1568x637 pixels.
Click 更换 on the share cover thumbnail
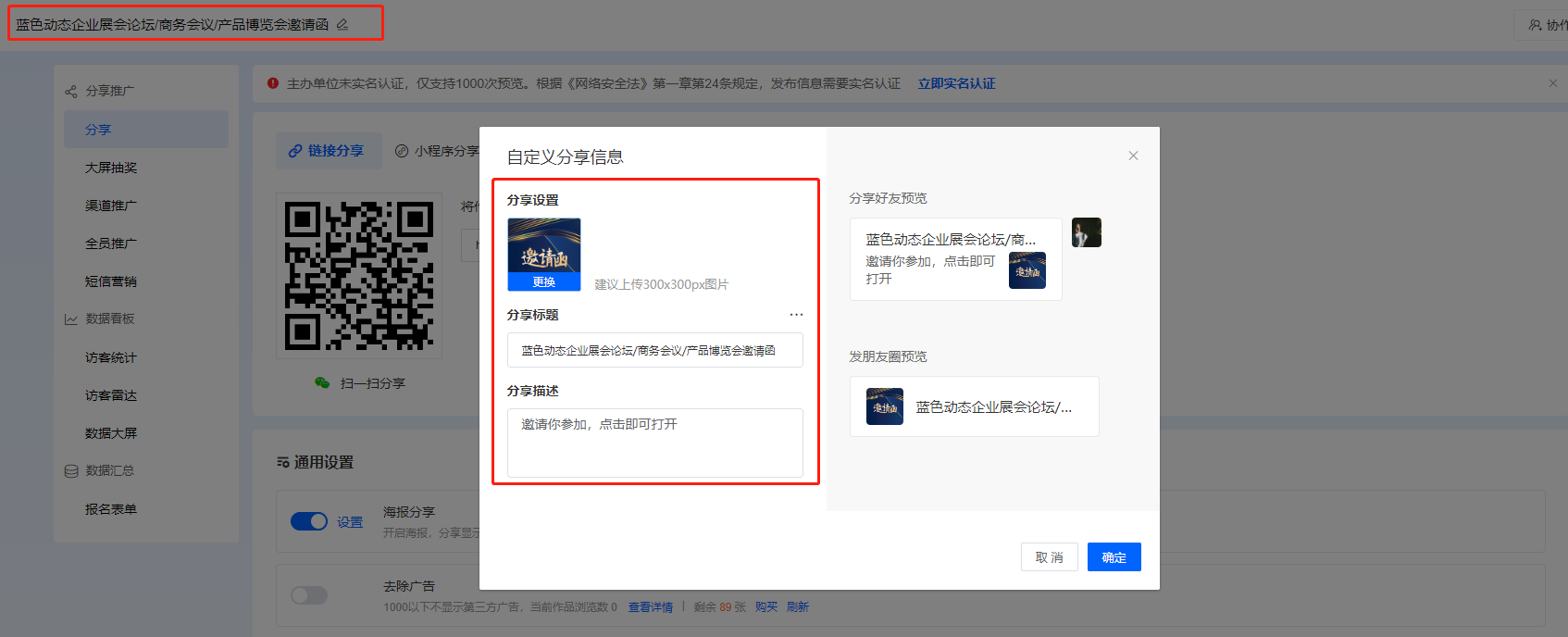click(544, 282)
